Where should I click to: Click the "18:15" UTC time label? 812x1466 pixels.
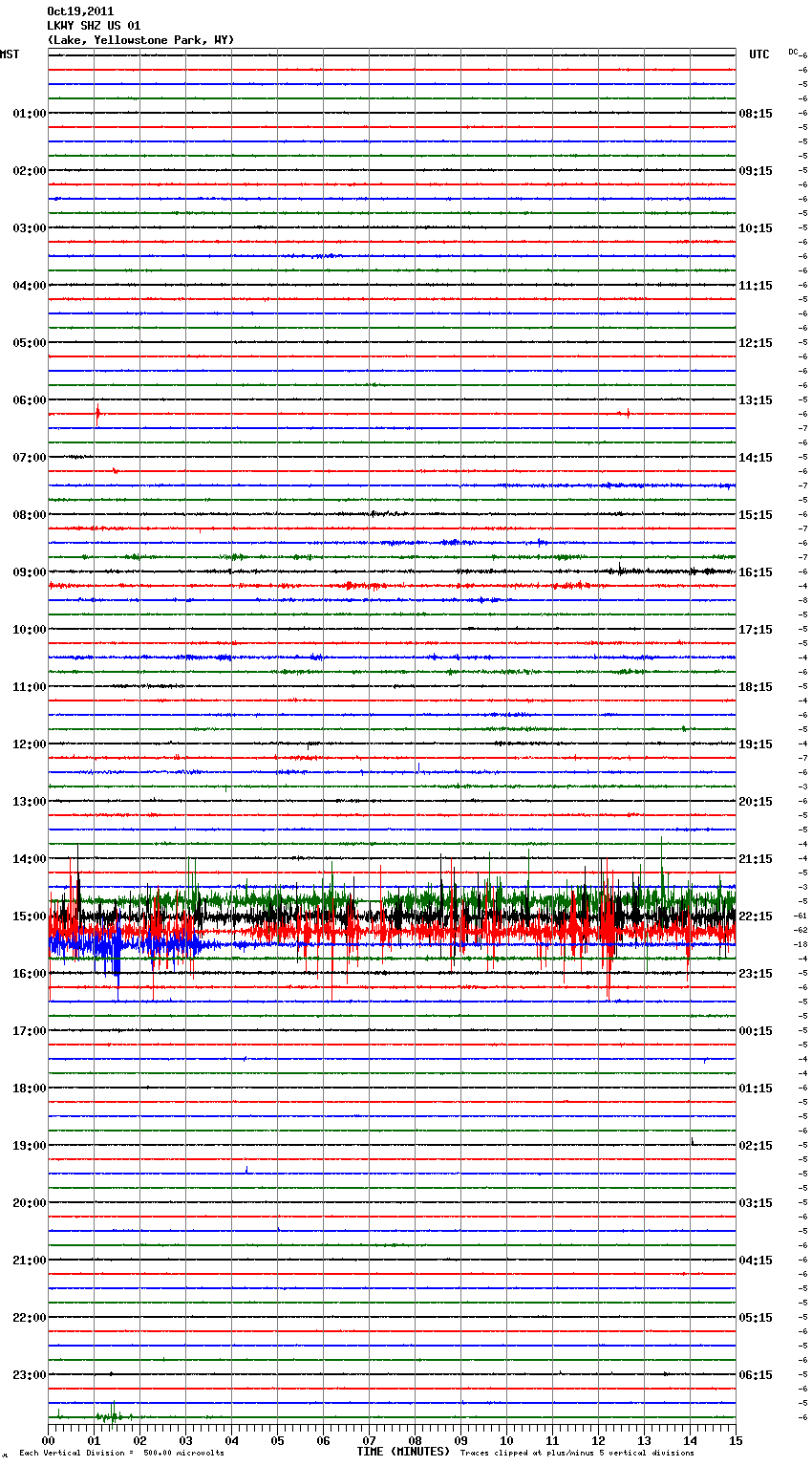coord(756,687)
